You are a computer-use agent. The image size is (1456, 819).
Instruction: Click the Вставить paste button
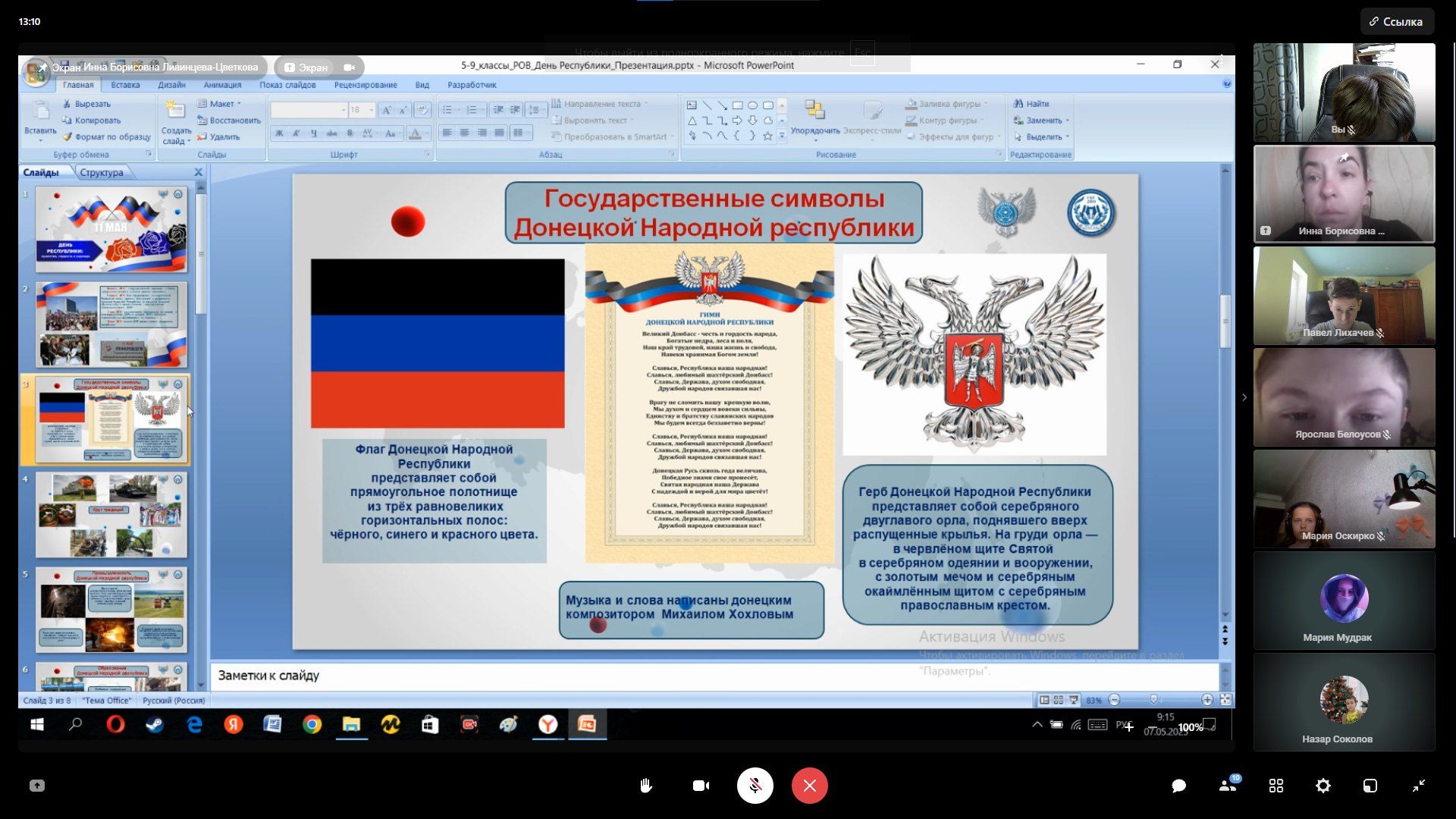40,119
